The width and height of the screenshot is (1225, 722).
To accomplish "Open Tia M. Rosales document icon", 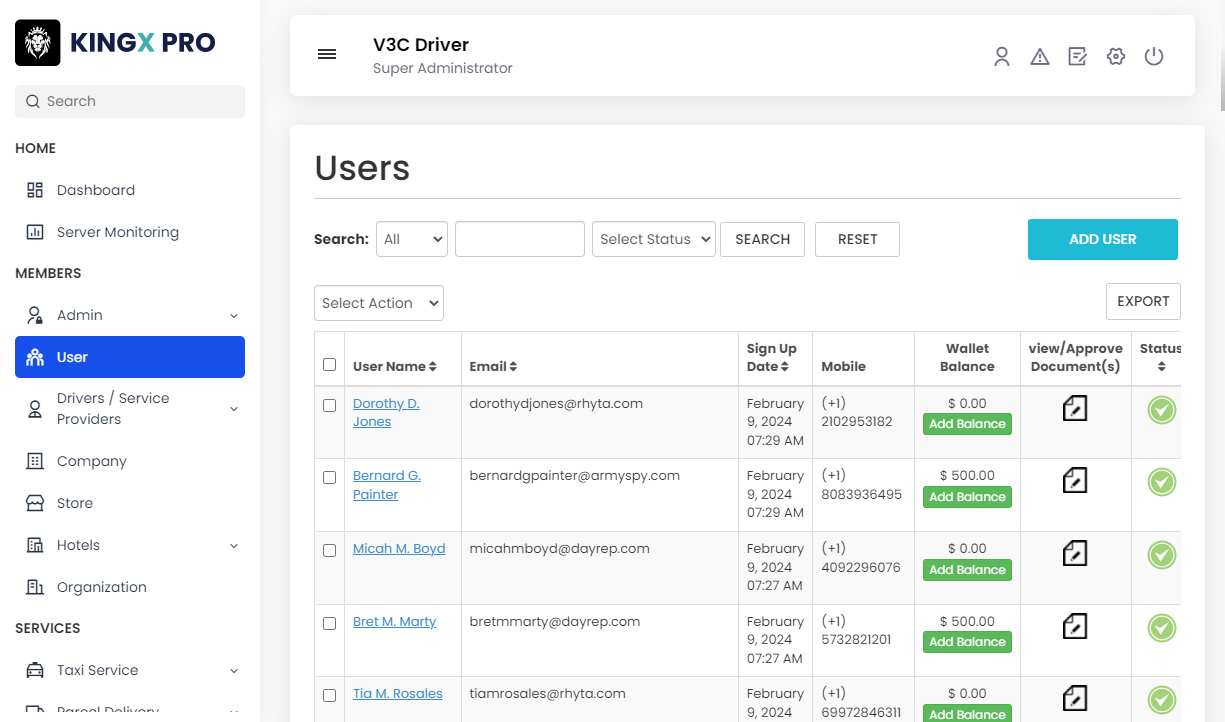I will click(1075, 697).
